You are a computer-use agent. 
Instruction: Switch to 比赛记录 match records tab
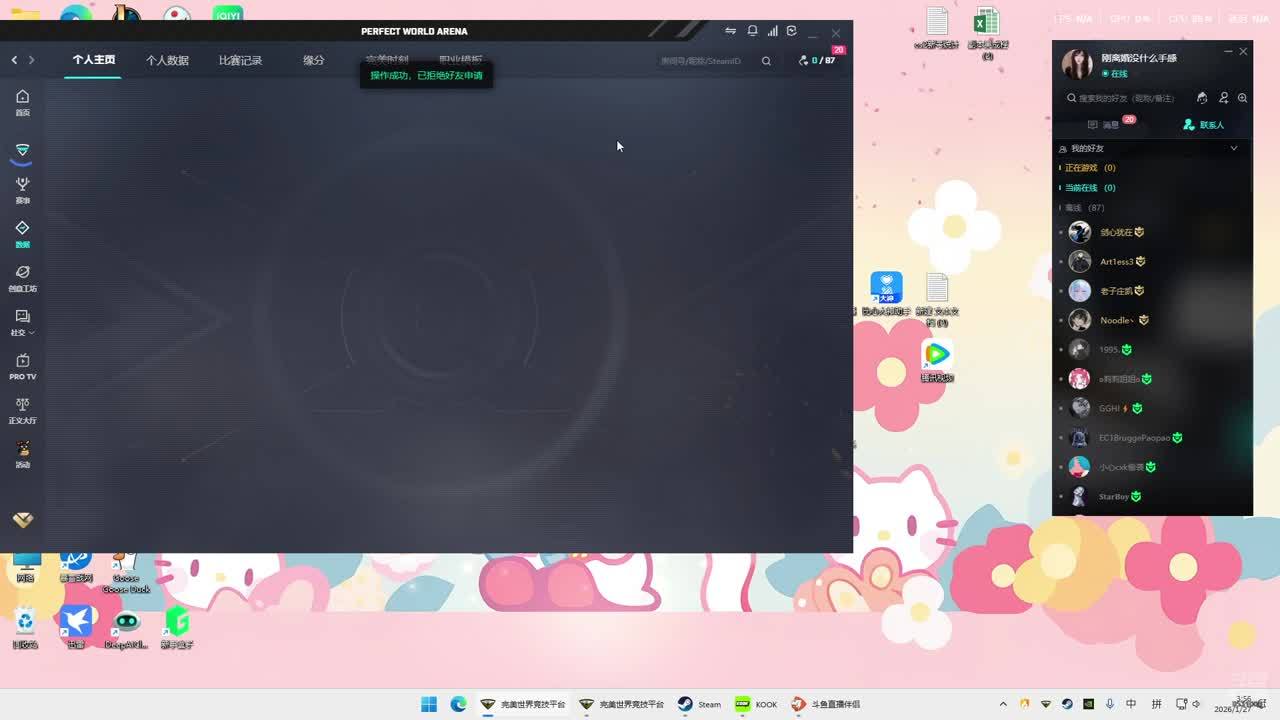coord(240,60)
